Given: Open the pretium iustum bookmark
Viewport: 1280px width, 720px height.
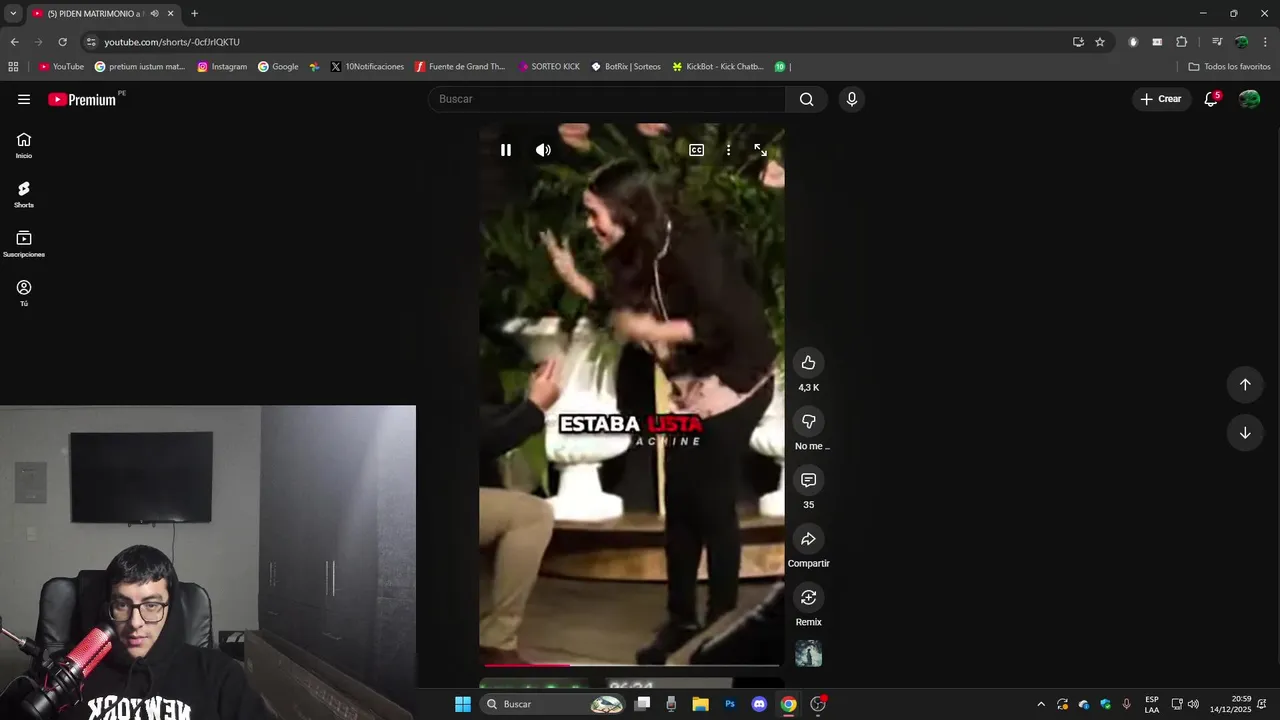Looking at the screenshot, I should (x=140, y=67).
